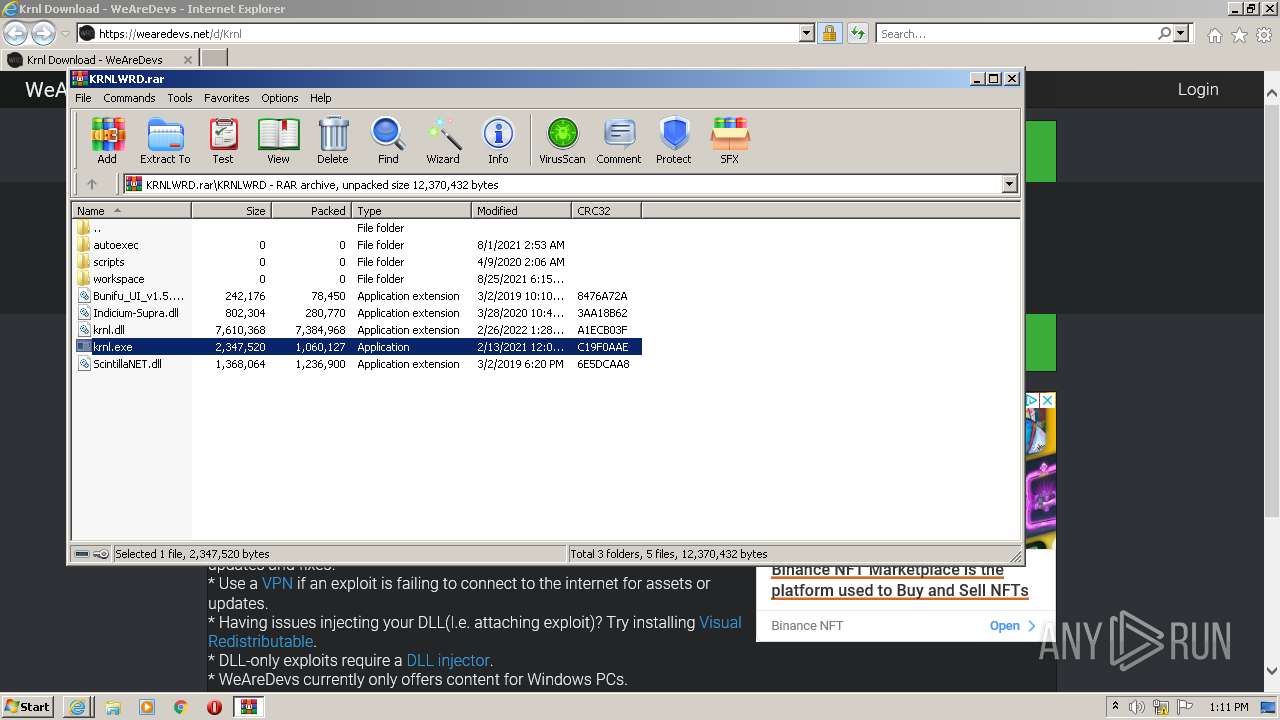Click the browser Back button

[x=16, y=33]
